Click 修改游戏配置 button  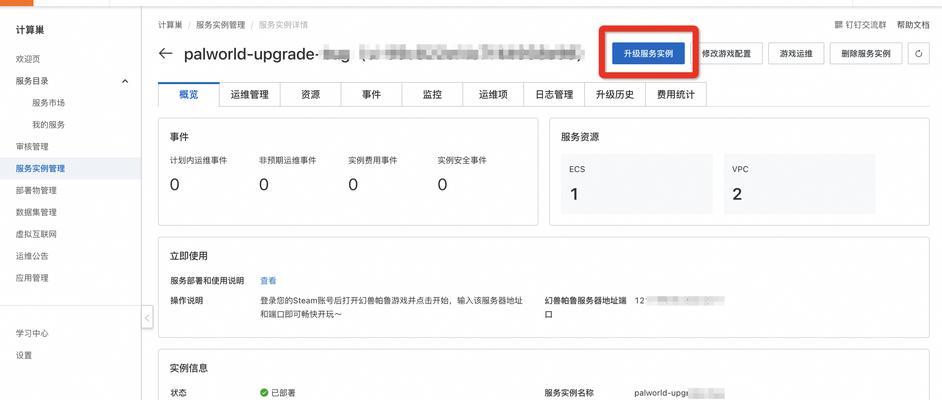(x=726, y=53)
